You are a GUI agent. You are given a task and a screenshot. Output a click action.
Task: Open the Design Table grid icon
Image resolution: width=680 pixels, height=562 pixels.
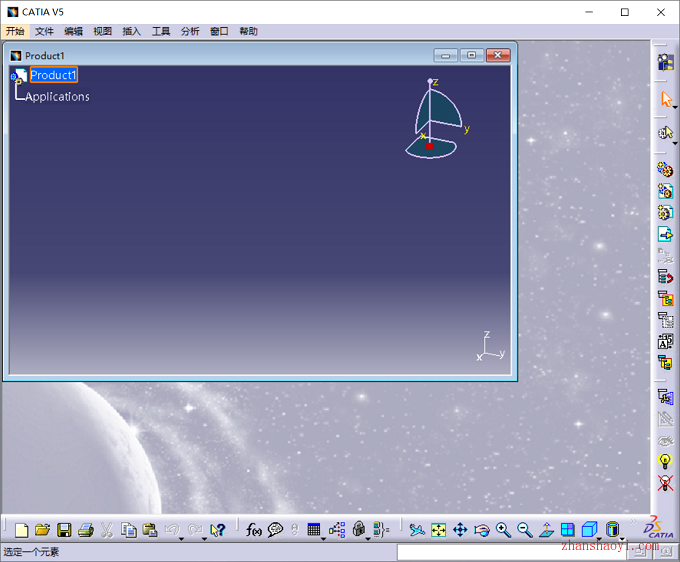(x=314, y=530)
